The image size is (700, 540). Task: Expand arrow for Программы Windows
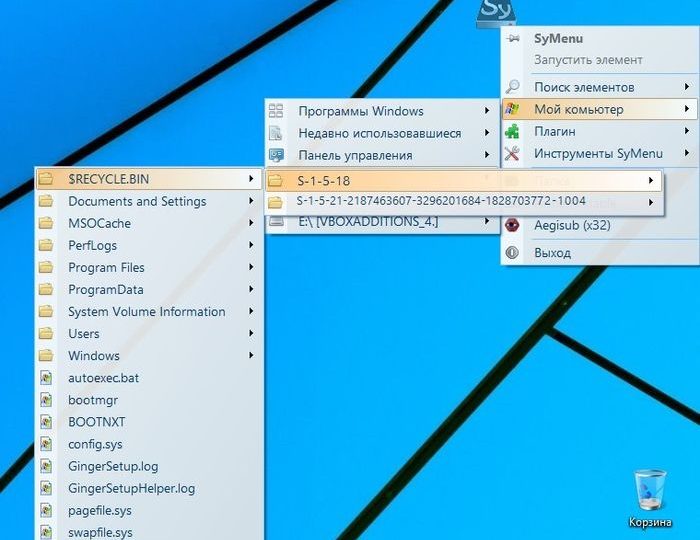(x=487, y=111)
